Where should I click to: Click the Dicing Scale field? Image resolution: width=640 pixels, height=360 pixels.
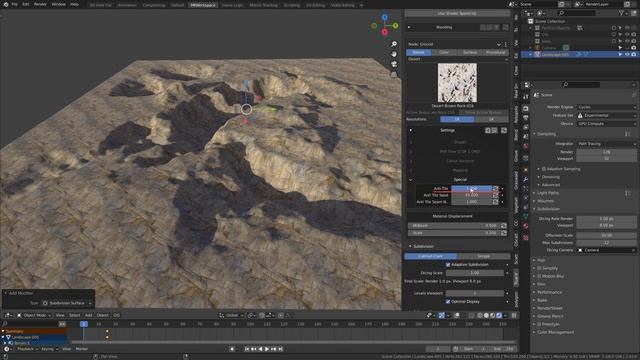[474, 273]
